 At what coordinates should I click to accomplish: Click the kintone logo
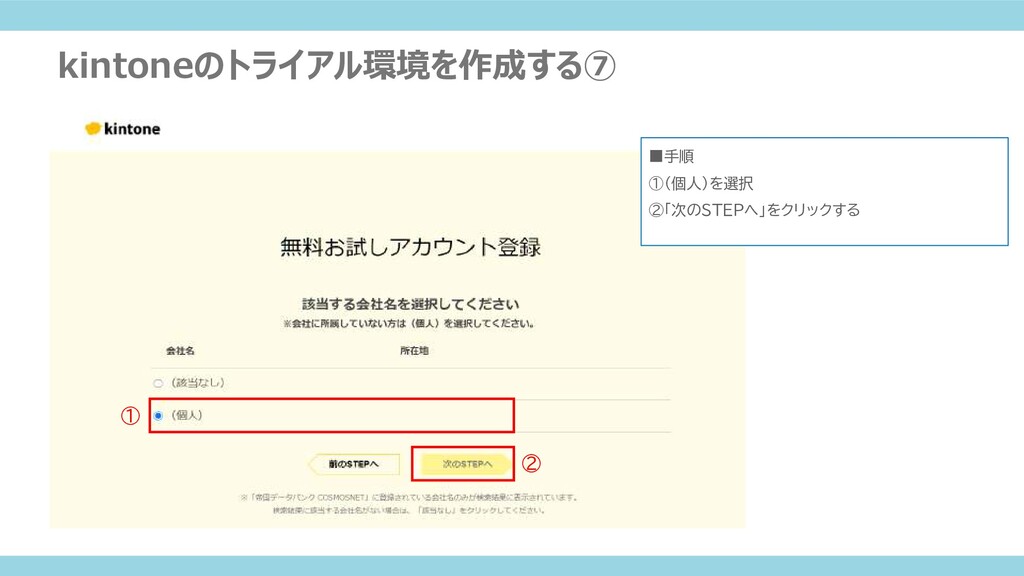coord(123,129)
